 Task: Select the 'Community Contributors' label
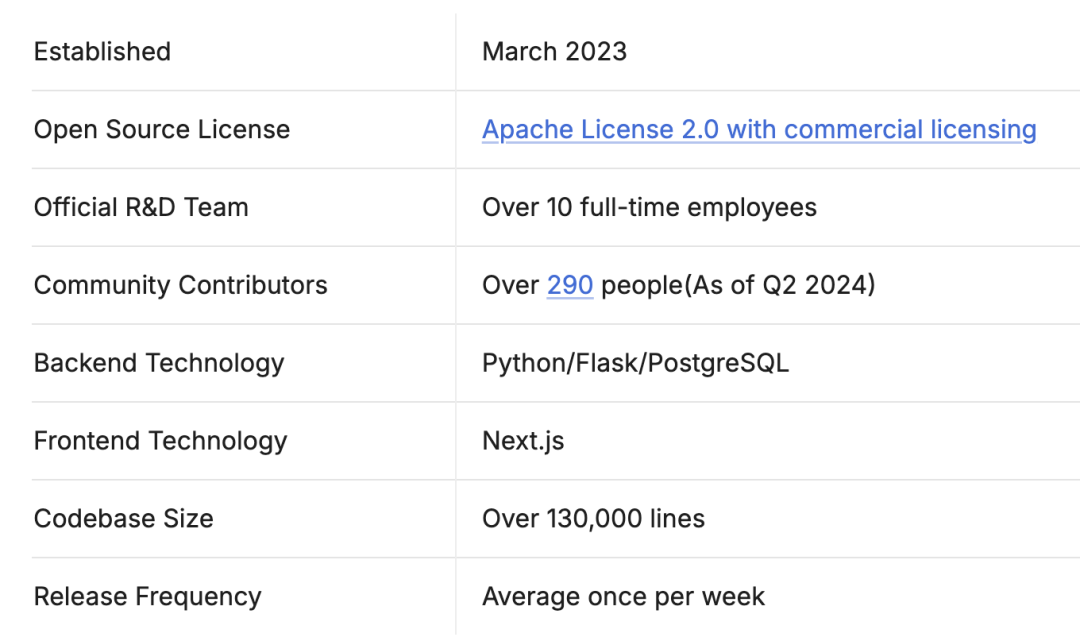tap(180, 285)
